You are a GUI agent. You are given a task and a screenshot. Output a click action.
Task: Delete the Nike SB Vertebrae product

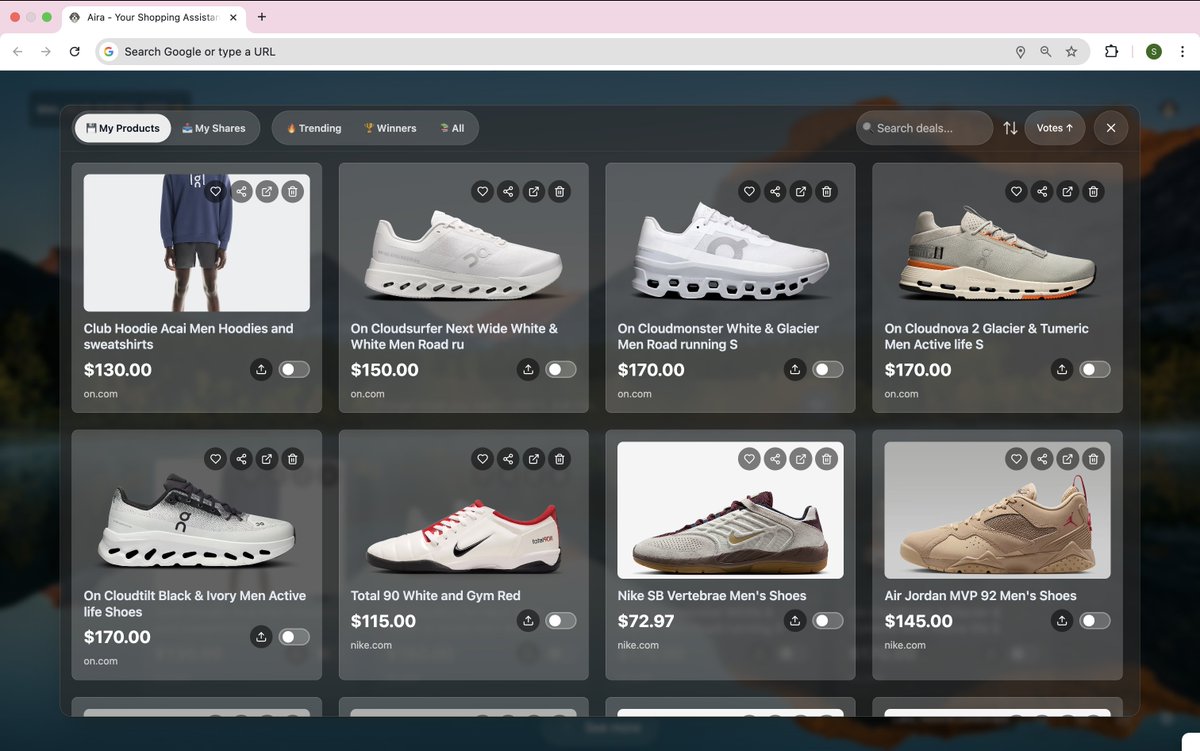coord(826,458)
